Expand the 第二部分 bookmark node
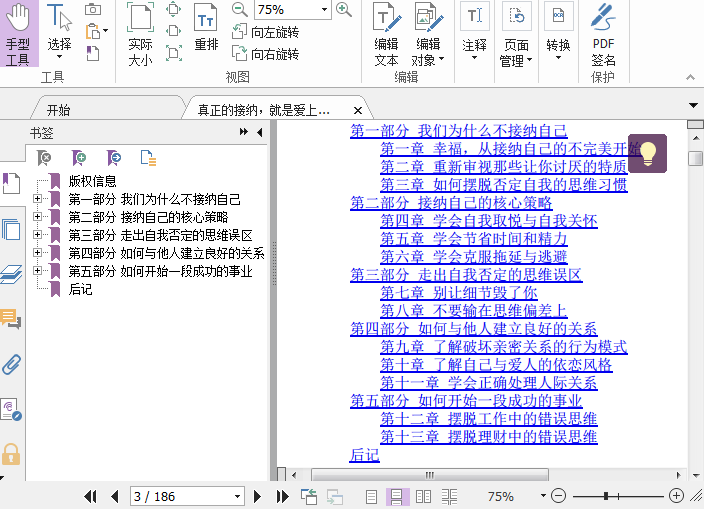 [37, 216]
